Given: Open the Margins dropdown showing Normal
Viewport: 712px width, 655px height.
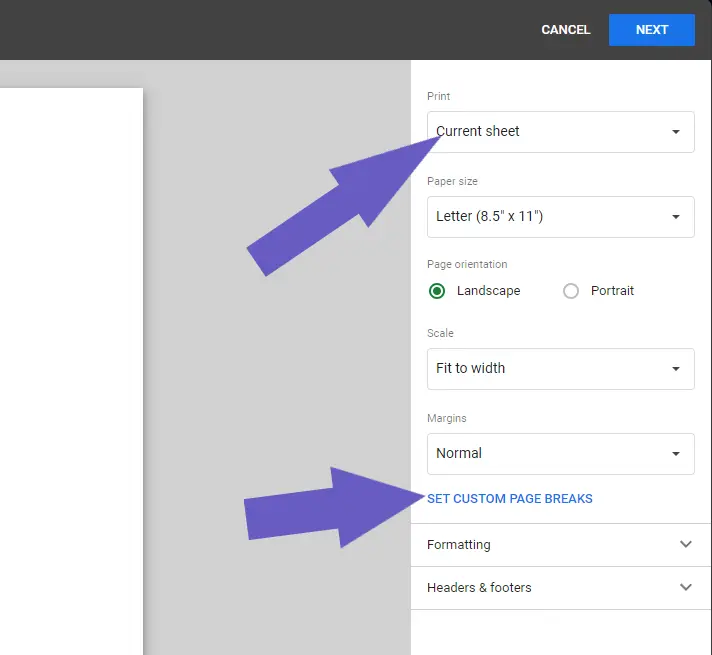Looking at the screenshot, I should tap(560, 454).
